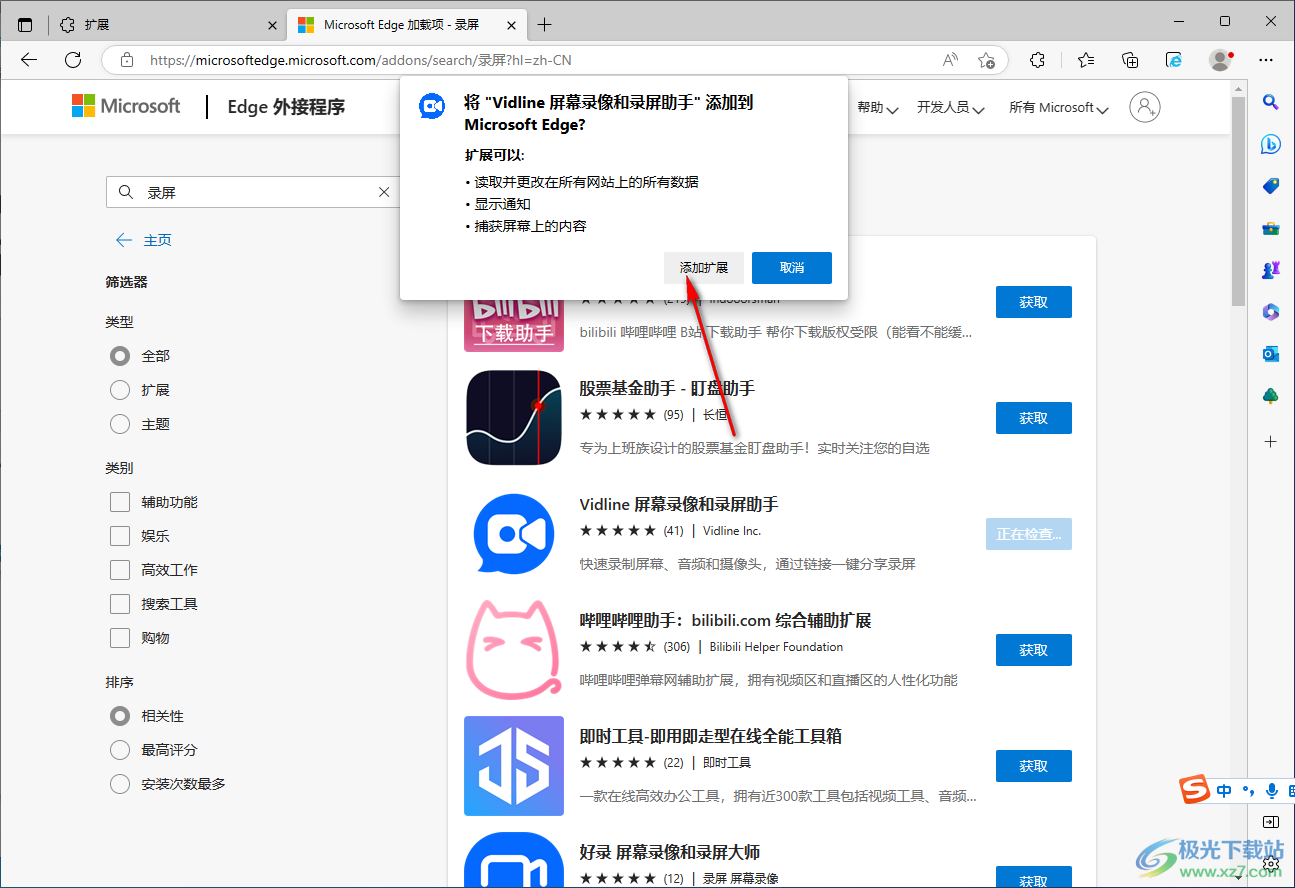Open the Edge settings and more menu

click(x=1266, y=60)
